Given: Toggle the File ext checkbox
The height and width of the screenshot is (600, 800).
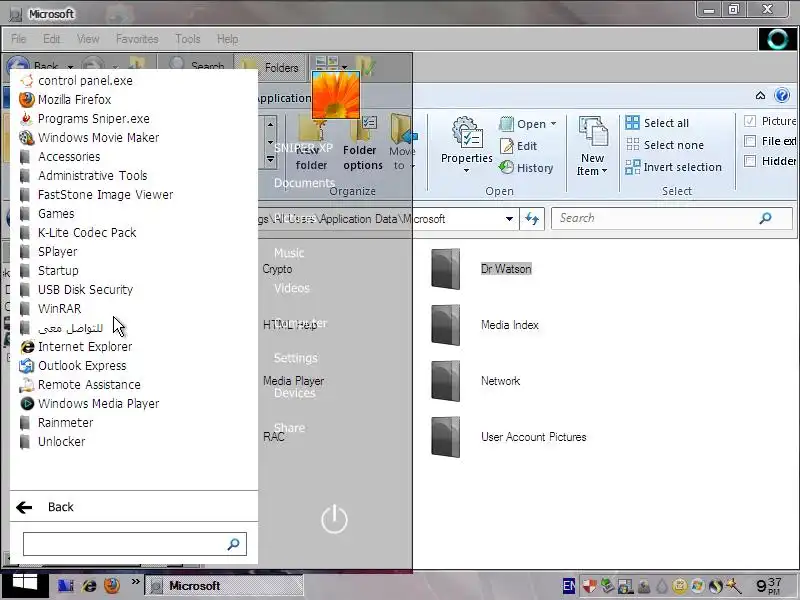Looking at the screenshot, I should click(749, 141).
